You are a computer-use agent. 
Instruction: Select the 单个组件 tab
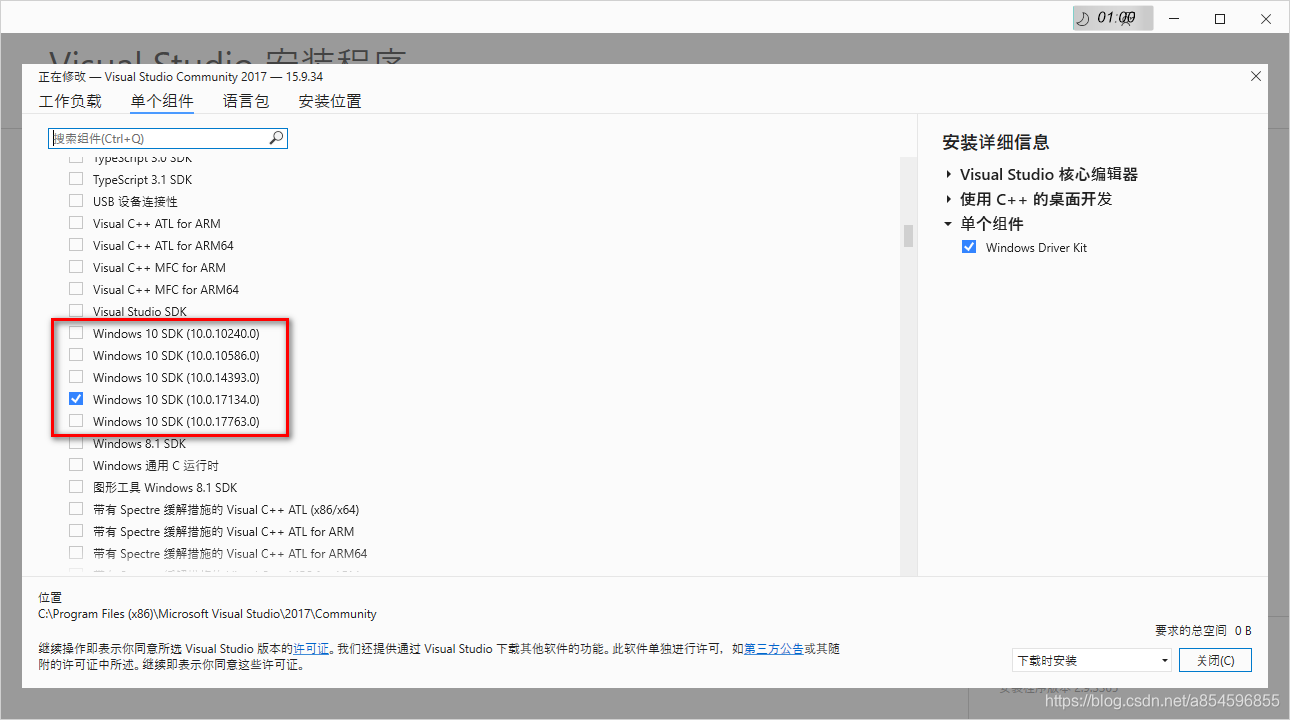click(162, 101)
